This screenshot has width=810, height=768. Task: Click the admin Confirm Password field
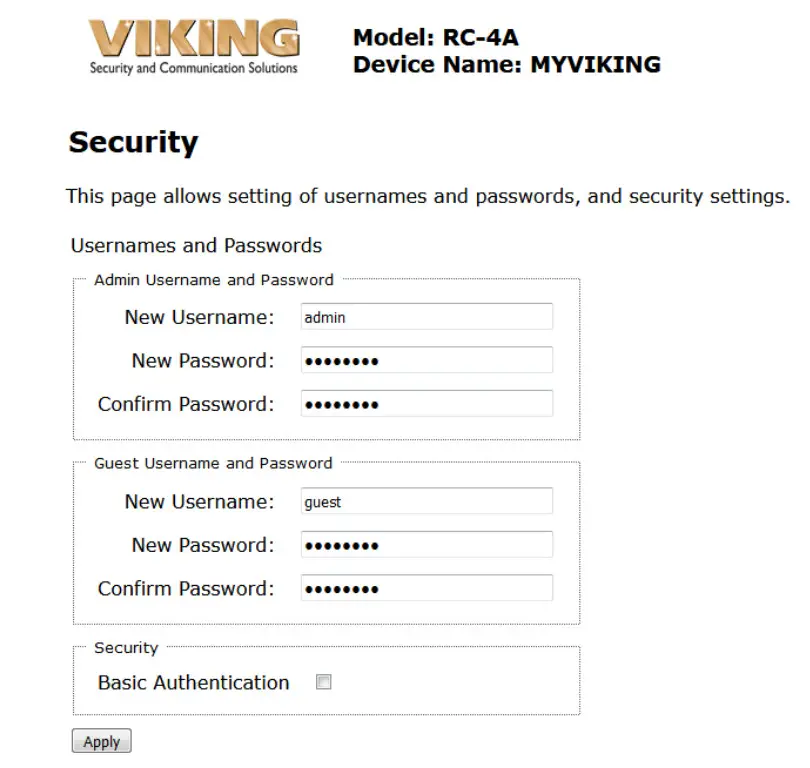427,402
